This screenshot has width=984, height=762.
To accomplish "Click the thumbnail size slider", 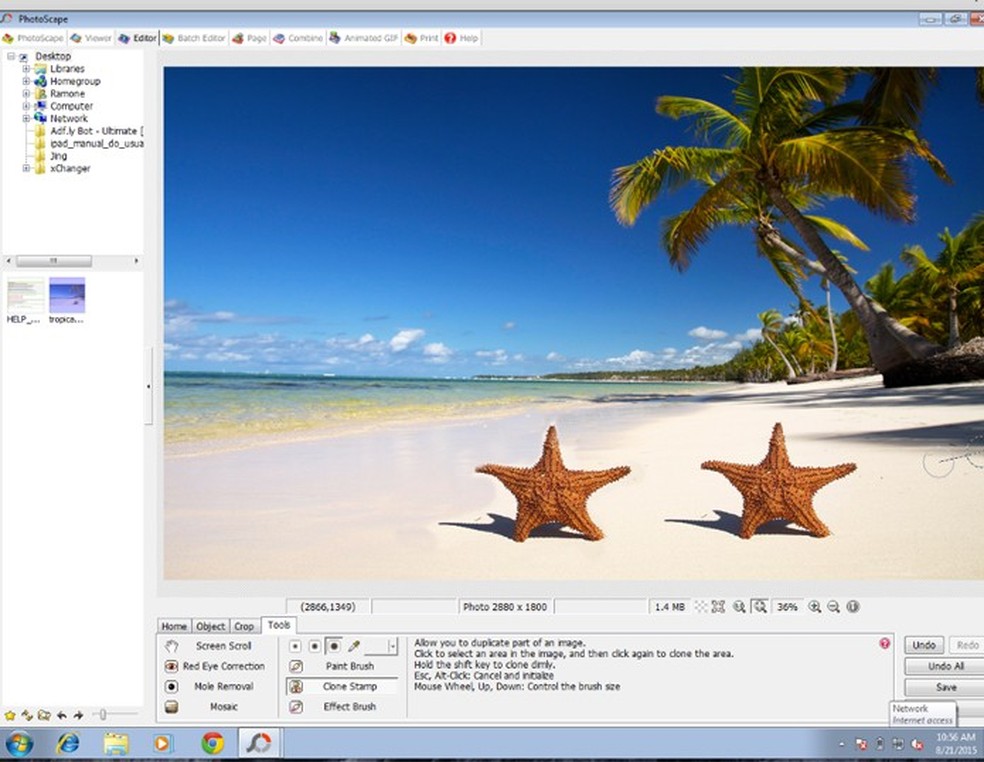I will [102, 714].
